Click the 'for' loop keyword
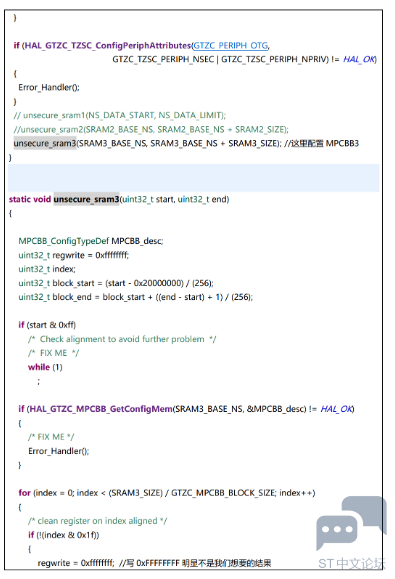Screen dimensions: 395x579 point(24,493)
